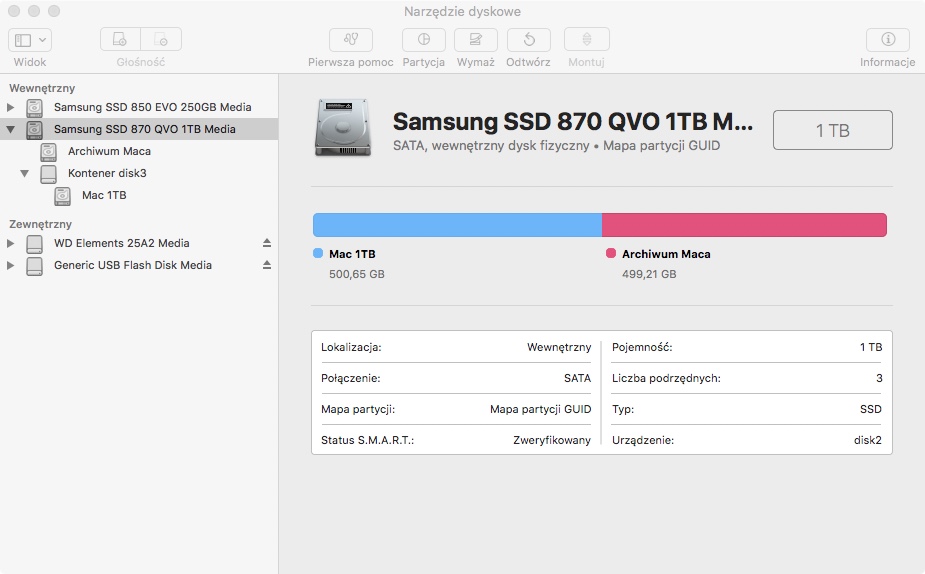Click the Mac 1TB legend label
Viewport: 925px width, 574px height.
pos(352,254)
